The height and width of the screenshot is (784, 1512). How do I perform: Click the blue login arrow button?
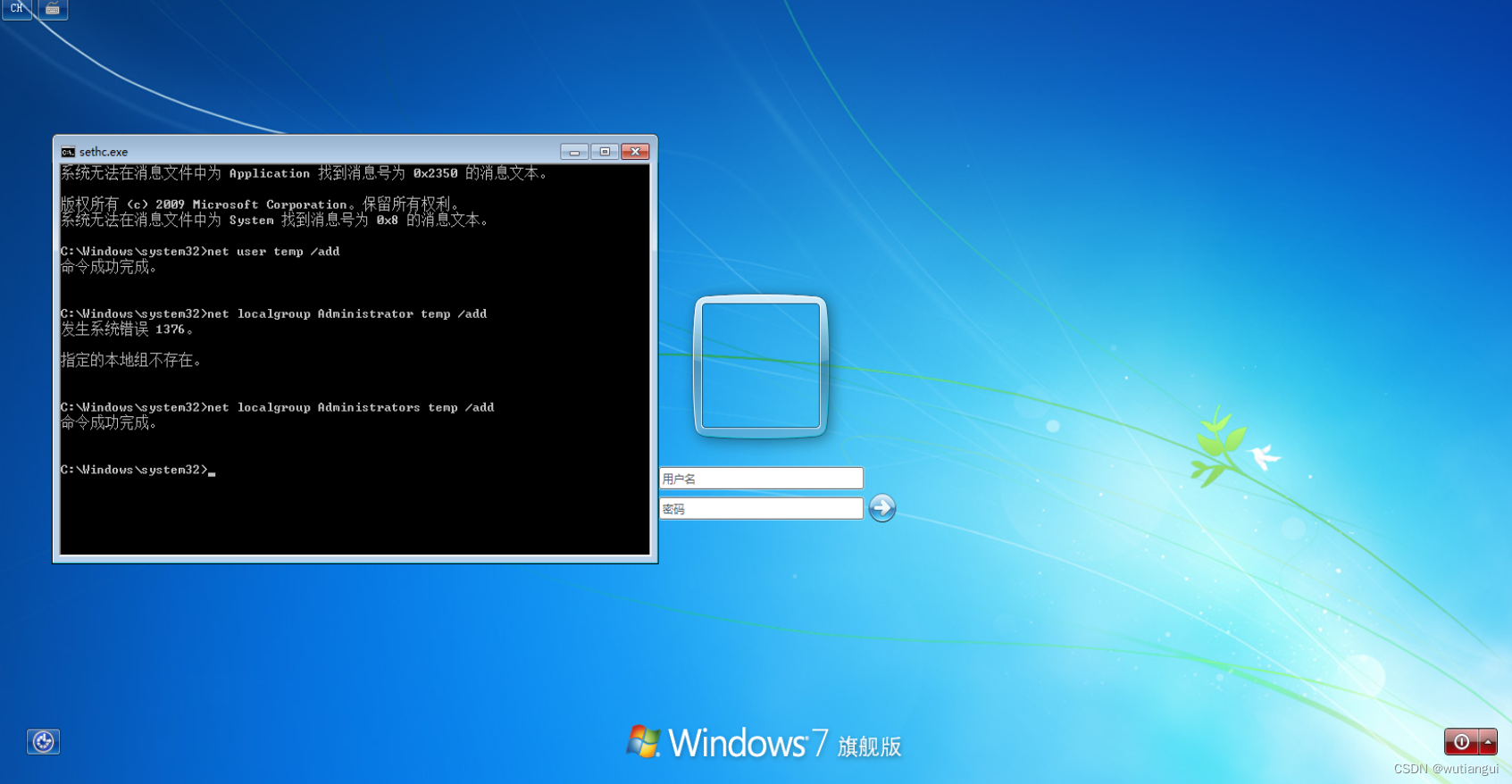tap(882, 508)
